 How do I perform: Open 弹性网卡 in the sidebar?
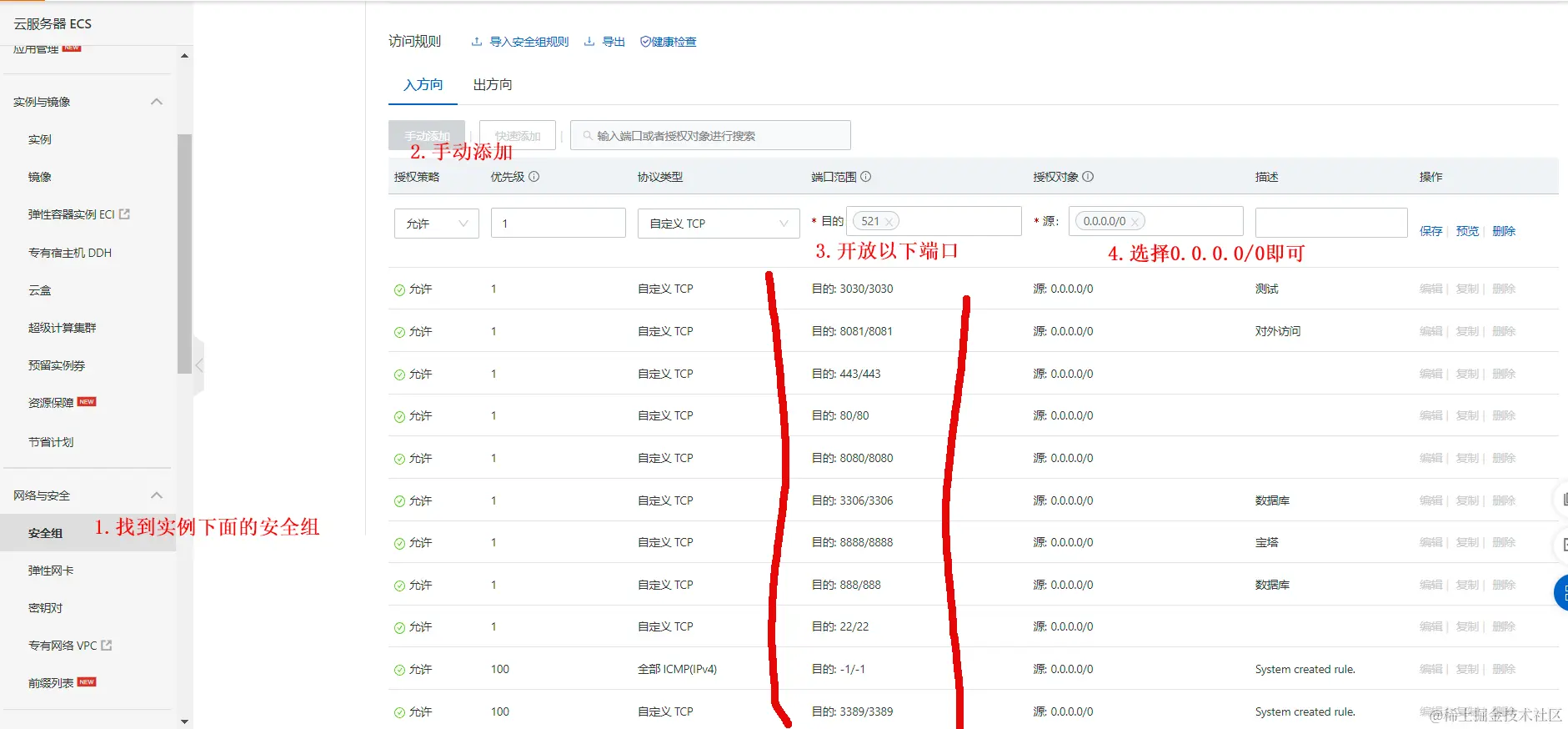click(51, 571)
